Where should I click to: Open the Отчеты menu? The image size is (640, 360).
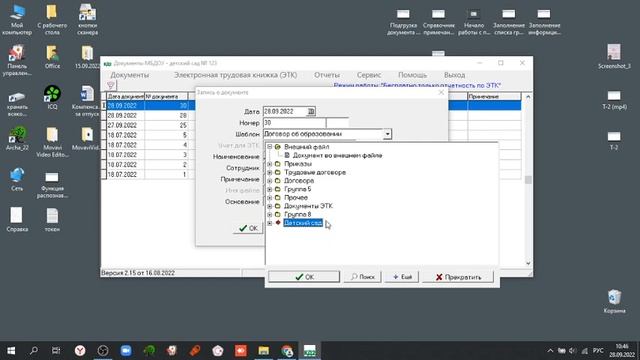(x=327, y=75)
